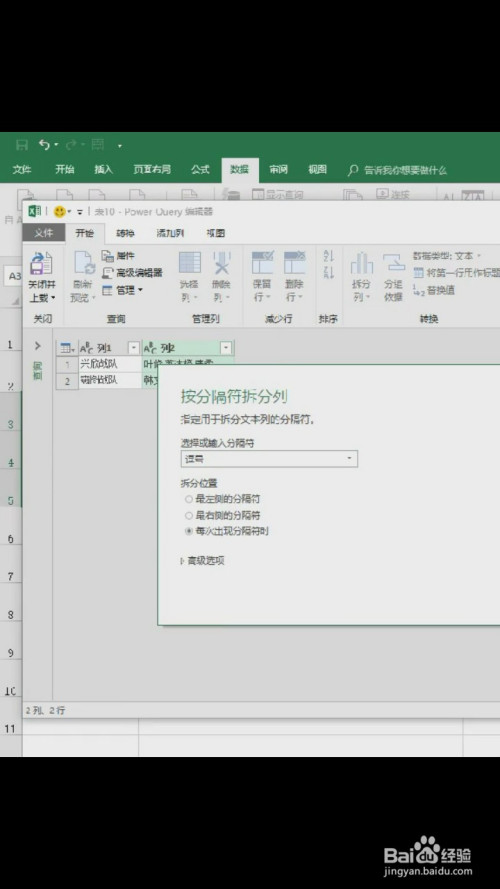Click Excel worksheet row header 11

click(x=10, y=729)
